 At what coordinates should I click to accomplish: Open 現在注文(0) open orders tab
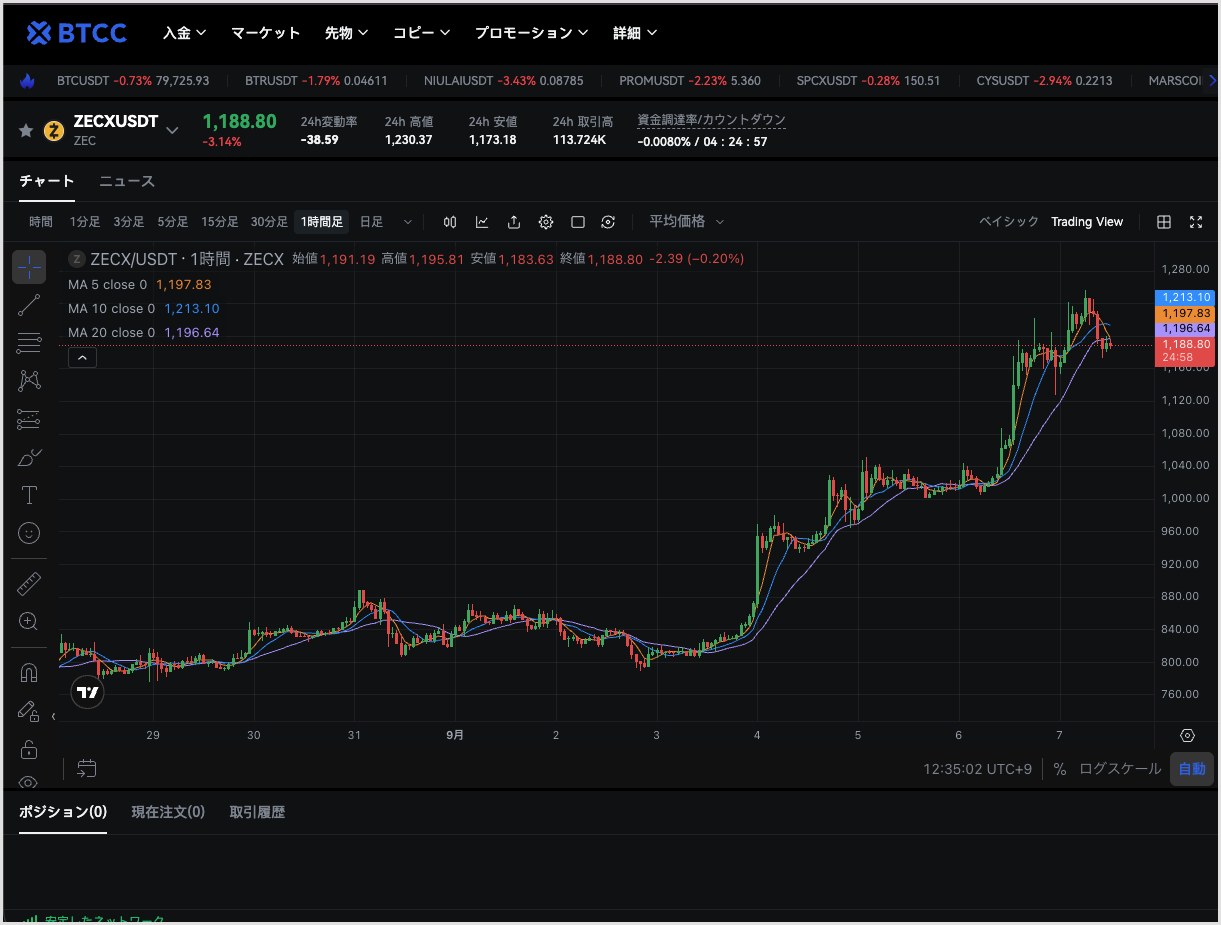tap(168, 812)
